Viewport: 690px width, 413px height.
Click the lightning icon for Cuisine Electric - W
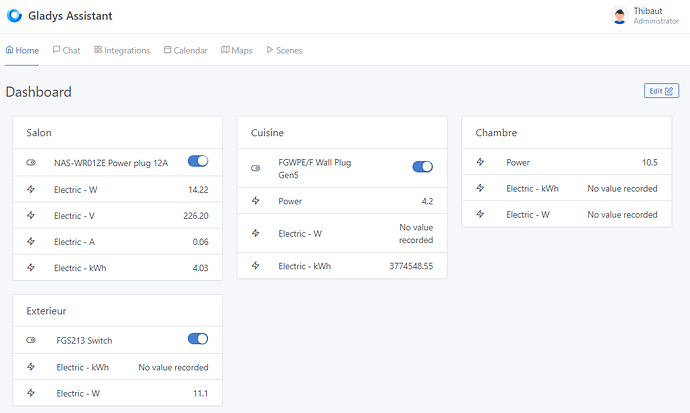click(x=256, y=234)
